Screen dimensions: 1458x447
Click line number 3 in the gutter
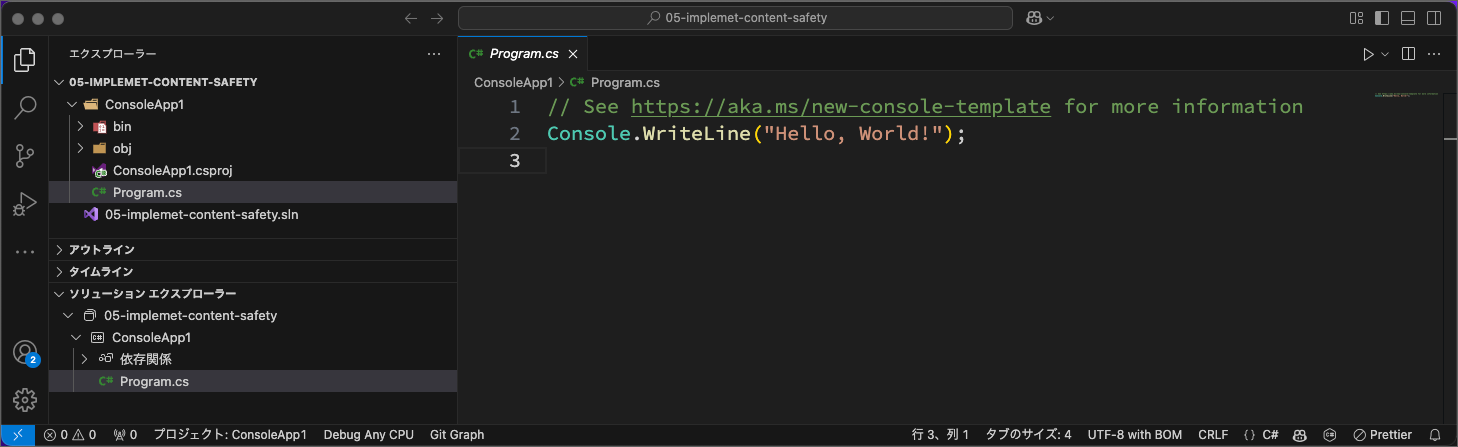click(514, 160)
